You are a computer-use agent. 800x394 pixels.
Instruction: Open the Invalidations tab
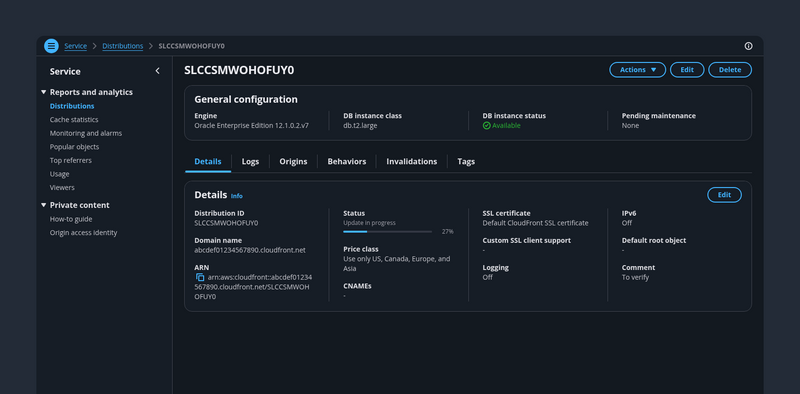tap(412, 161)
